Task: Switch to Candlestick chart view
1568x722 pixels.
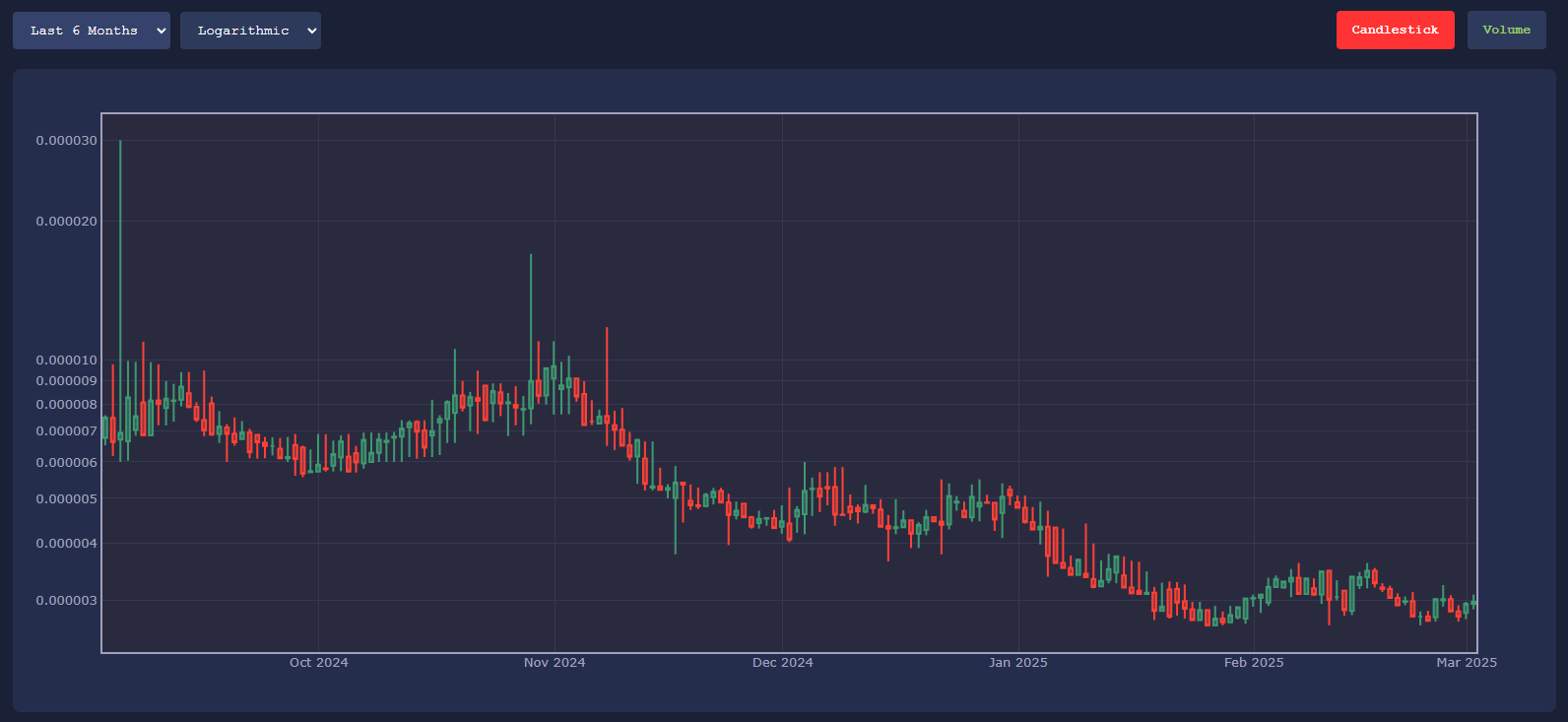Action: (x=1395, y=31)
